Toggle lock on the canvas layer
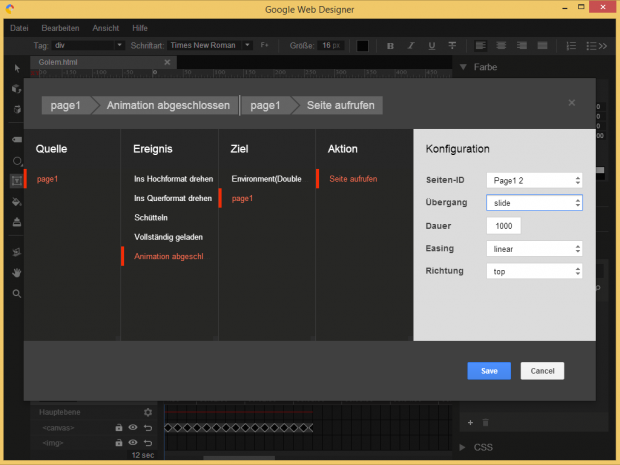The height and width of the screenshot is (465, 620). tap(118, 428)
